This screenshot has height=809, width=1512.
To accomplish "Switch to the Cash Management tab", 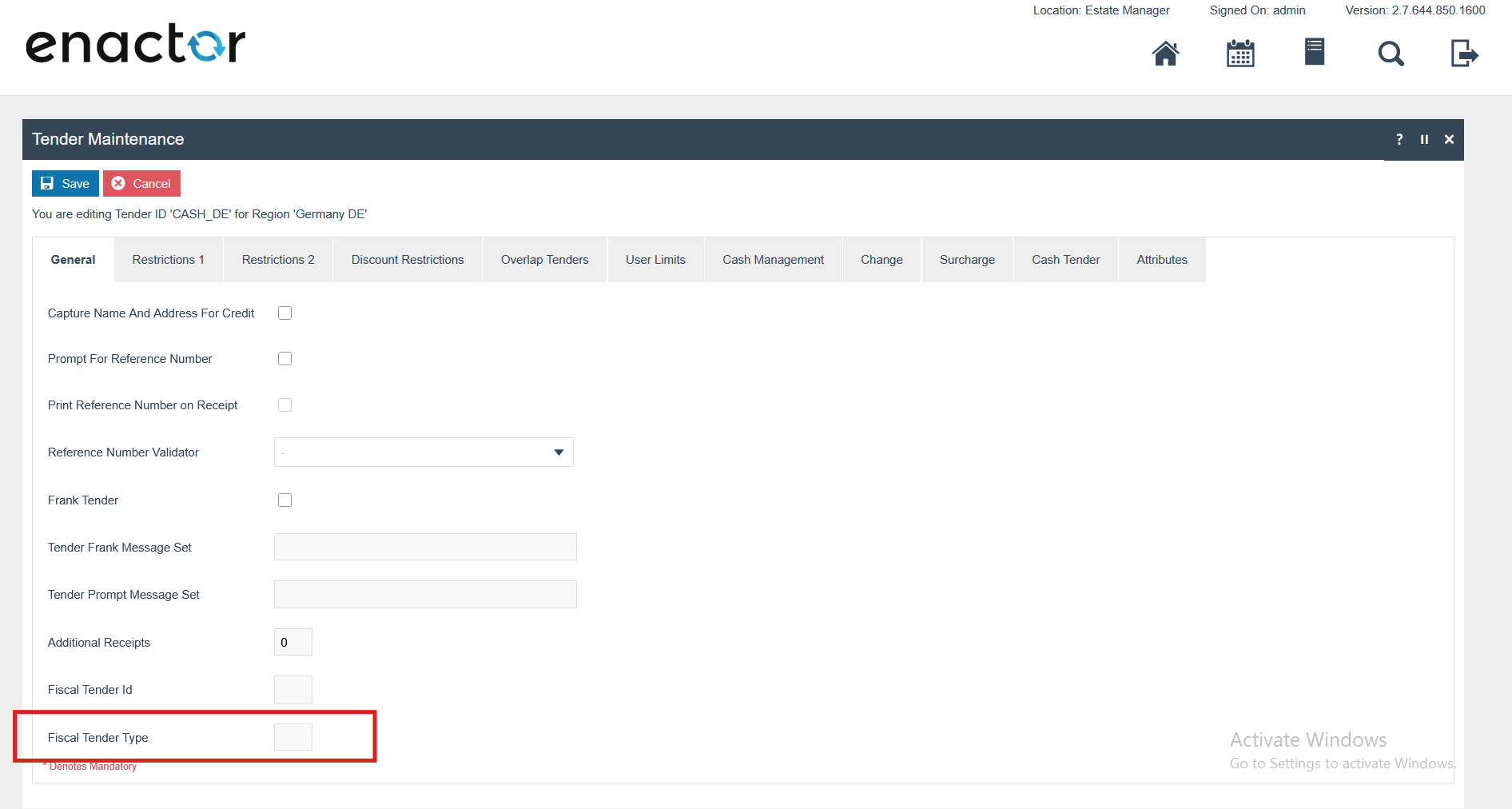I will 773,260.
